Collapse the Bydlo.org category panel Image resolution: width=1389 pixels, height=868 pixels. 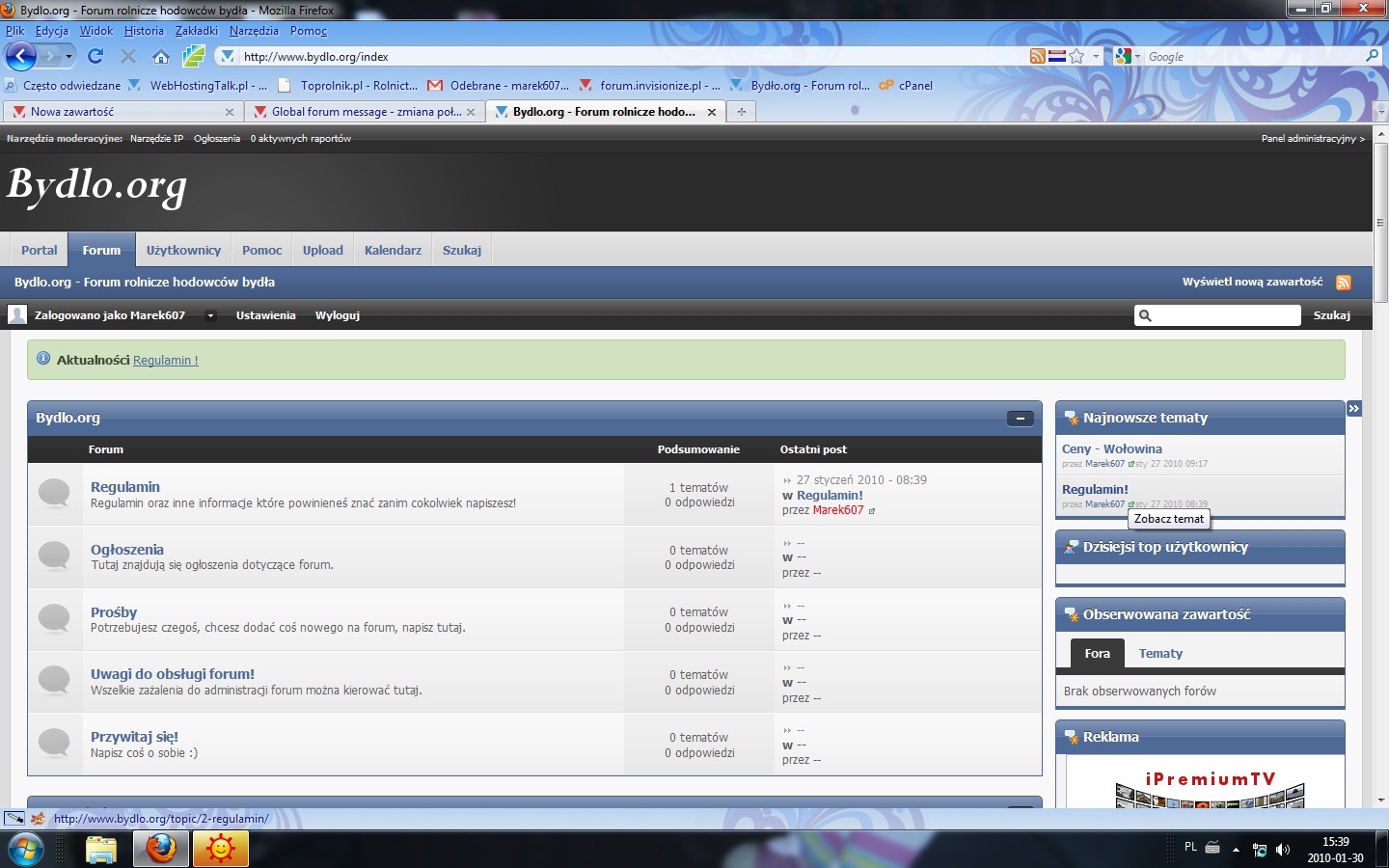coord(1020,418)
